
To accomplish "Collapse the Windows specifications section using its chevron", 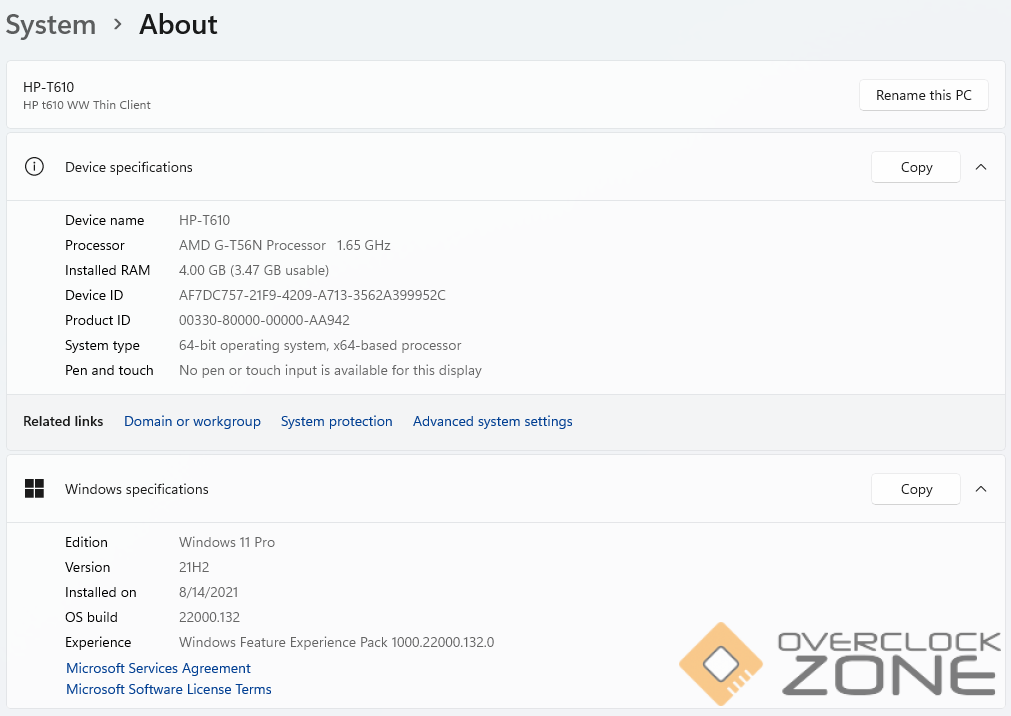I will click(x=980, y=489).
